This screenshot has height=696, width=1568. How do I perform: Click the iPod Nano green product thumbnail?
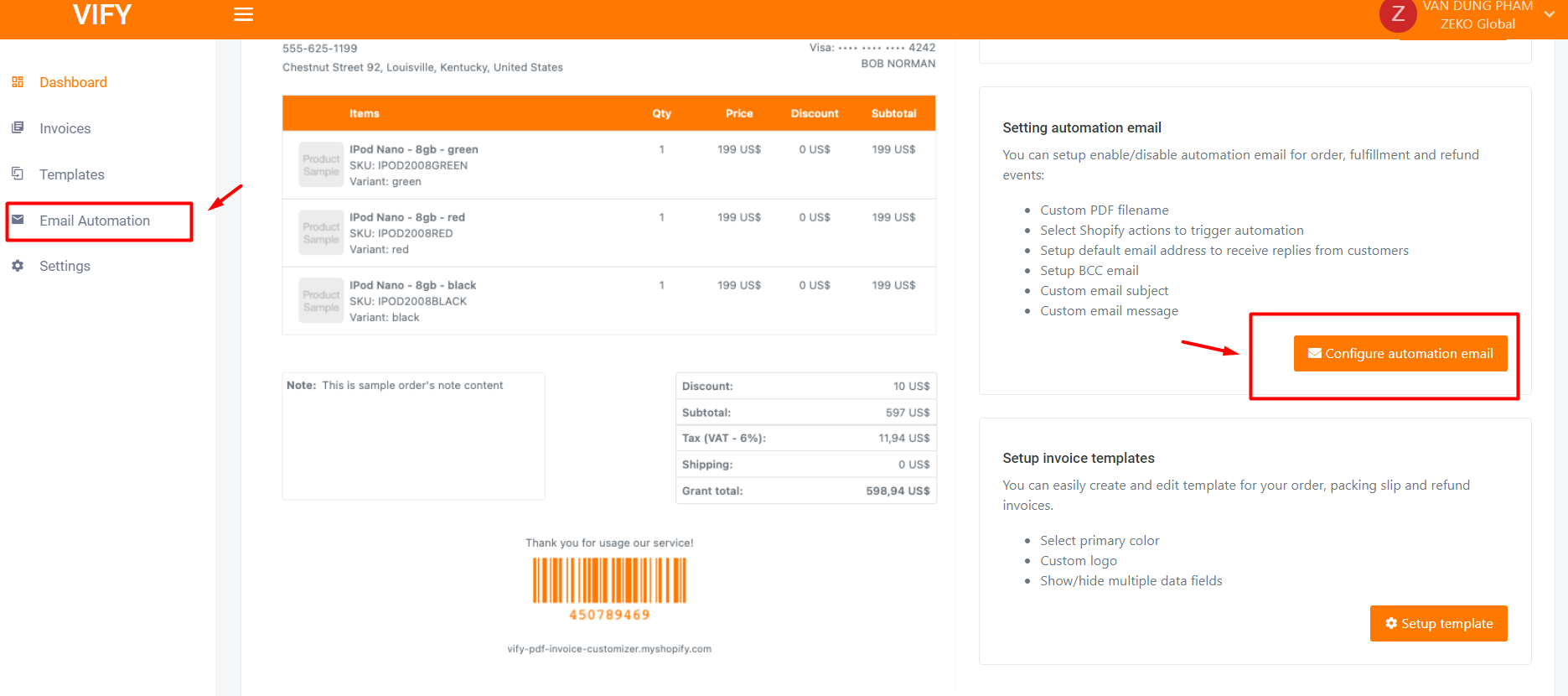(321, 164)
